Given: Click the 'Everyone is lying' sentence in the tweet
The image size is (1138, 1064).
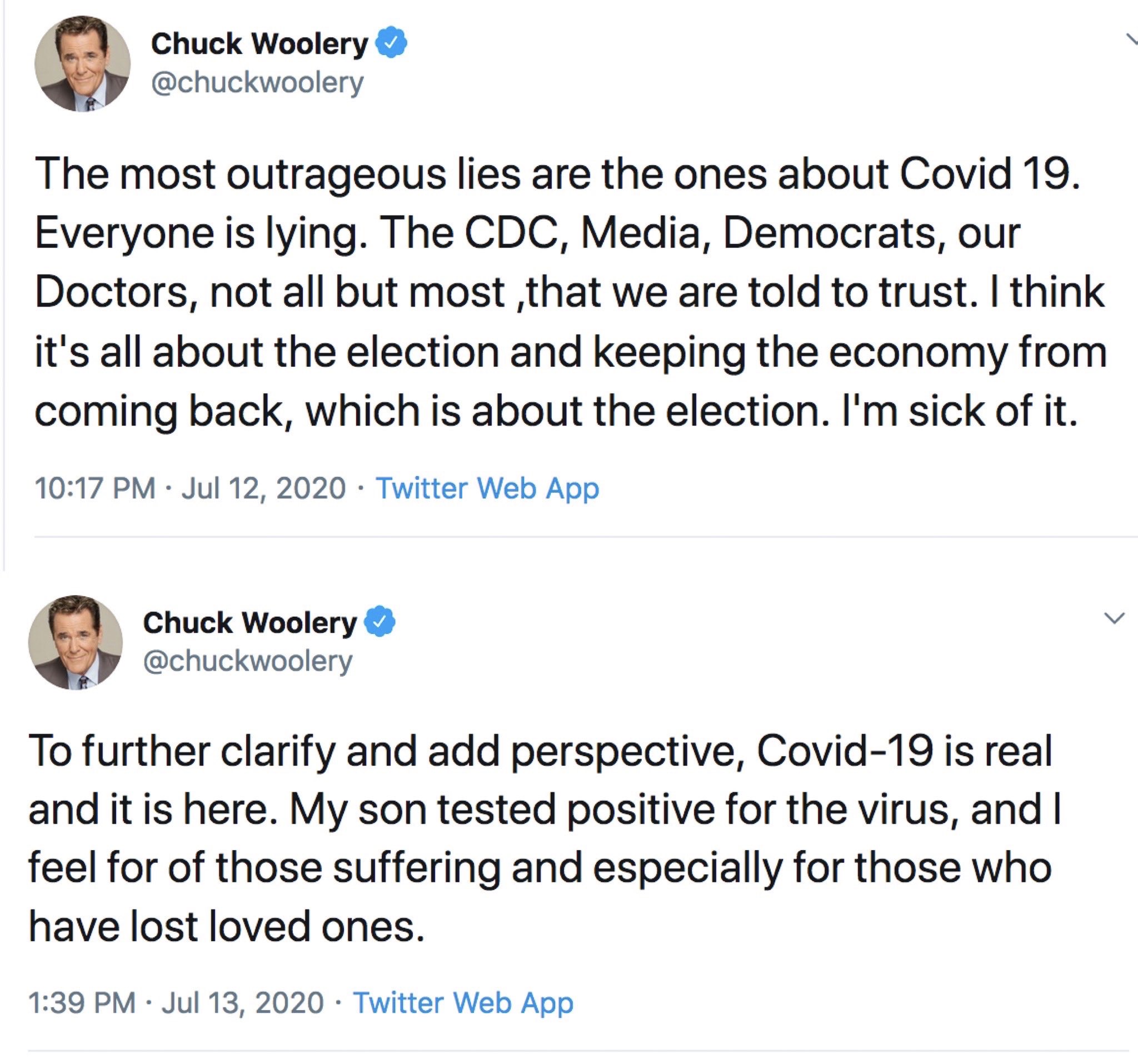Looking at the screenshot, I should [x=202, y=233].
